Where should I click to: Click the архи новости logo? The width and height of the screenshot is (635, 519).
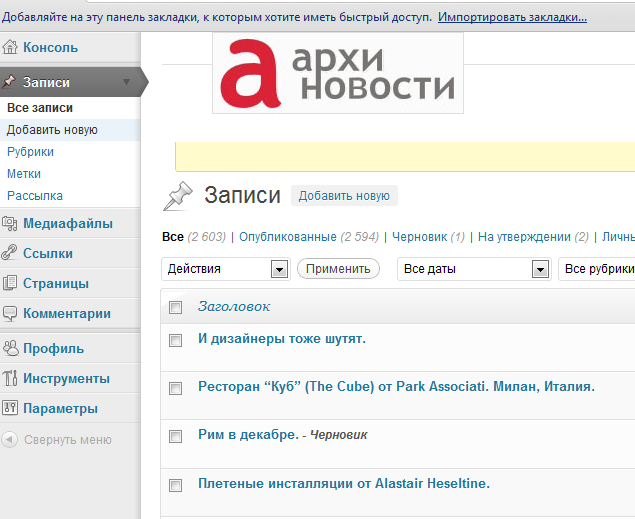pyautogui.click(x=338, y=73)
